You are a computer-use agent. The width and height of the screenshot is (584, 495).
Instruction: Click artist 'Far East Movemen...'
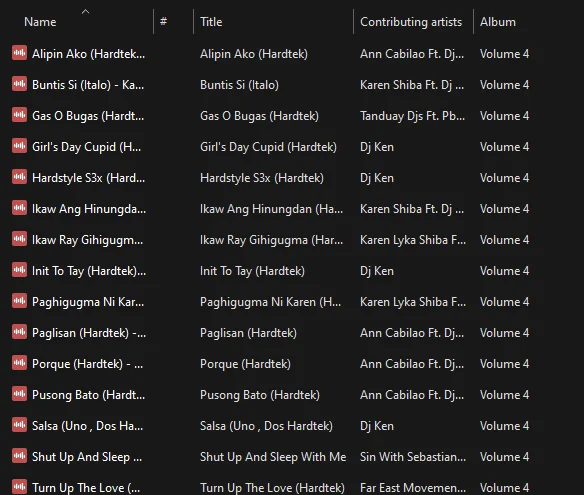click(413, 488)
